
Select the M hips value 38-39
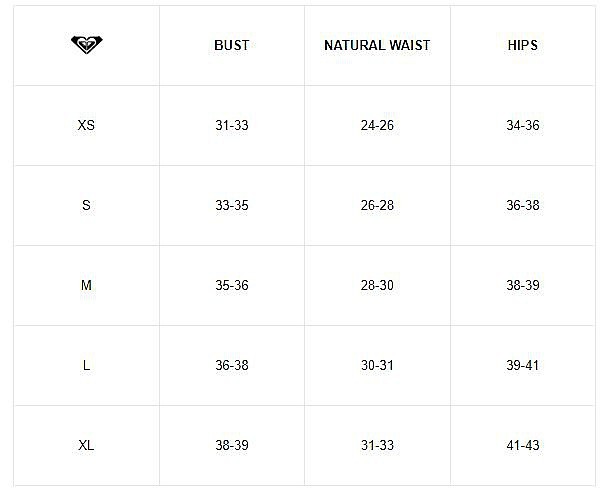523,285
